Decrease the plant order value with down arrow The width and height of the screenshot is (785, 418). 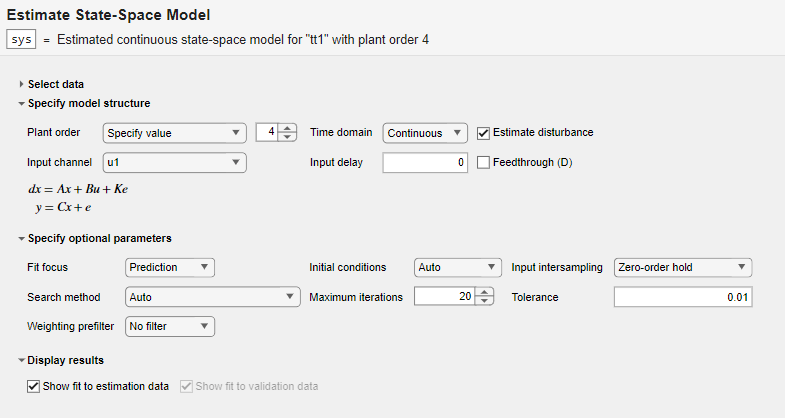coord(288,137)
